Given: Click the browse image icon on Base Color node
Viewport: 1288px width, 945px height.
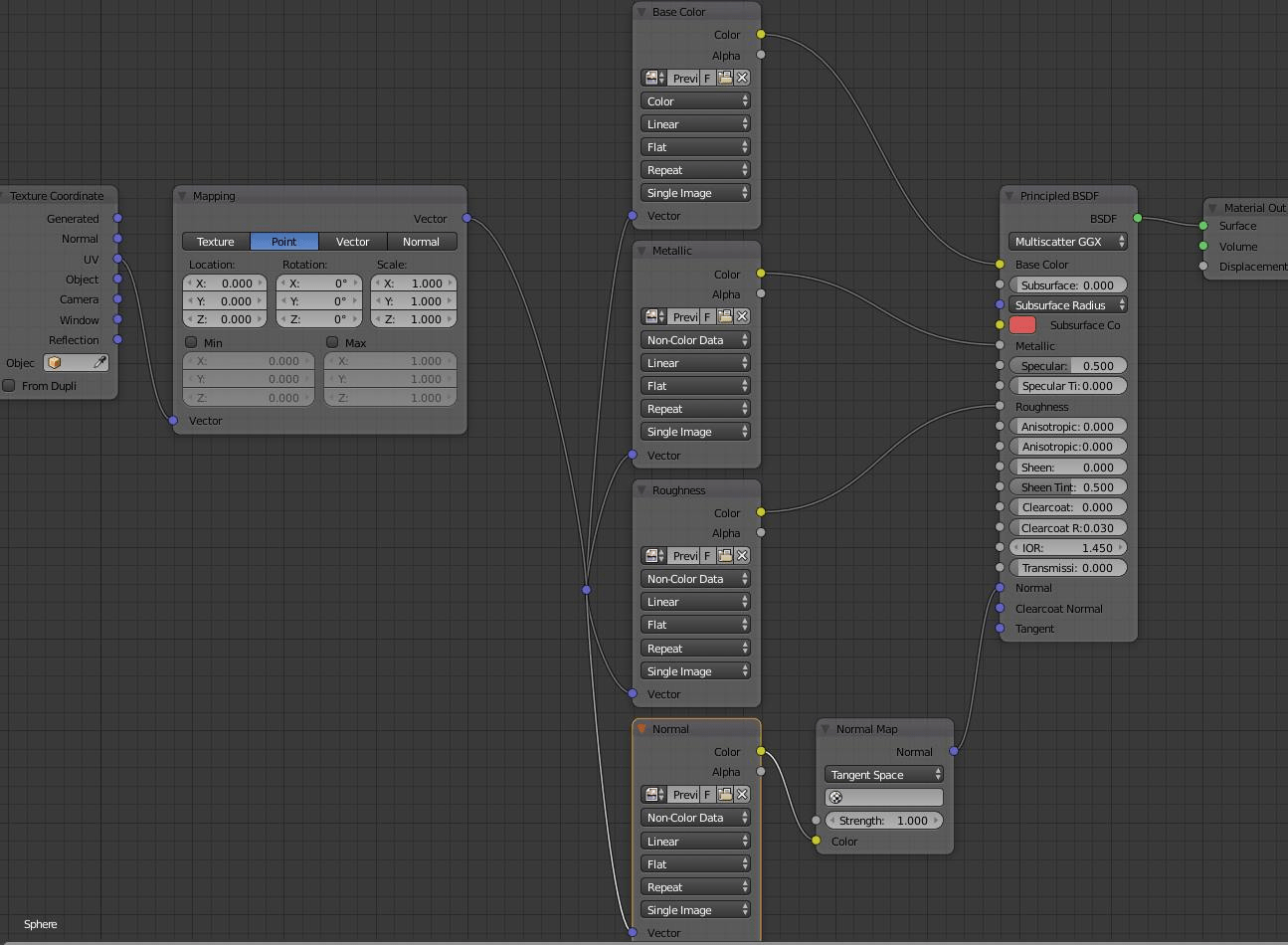Looking at the screenshot, I should click(648, 77).
